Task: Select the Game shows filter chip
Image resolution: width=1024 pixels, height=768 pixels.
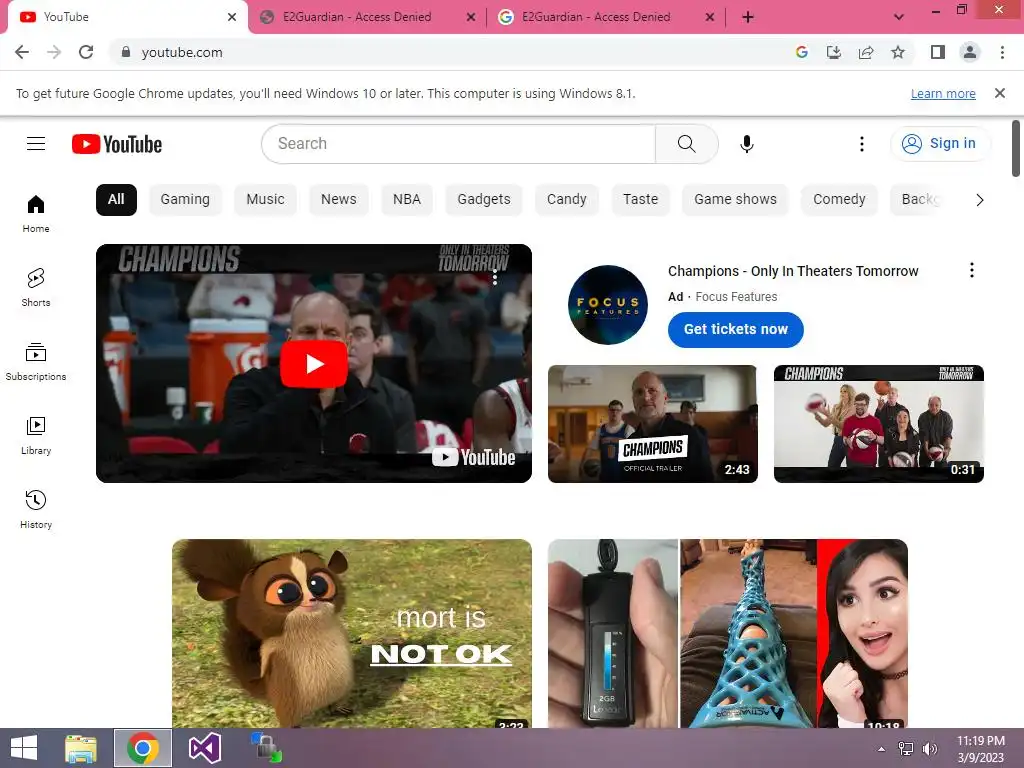Action: (735, 200)
